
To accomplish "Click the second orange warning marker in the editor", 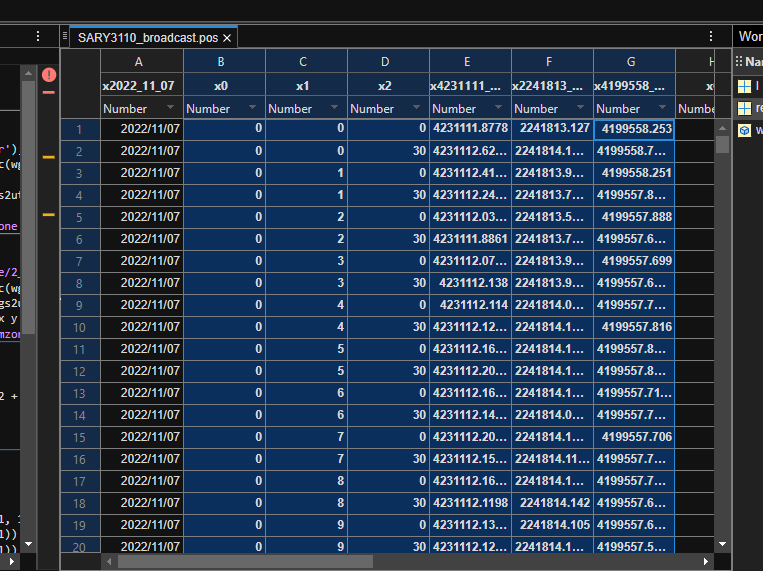I will click(x=49, y=215).
